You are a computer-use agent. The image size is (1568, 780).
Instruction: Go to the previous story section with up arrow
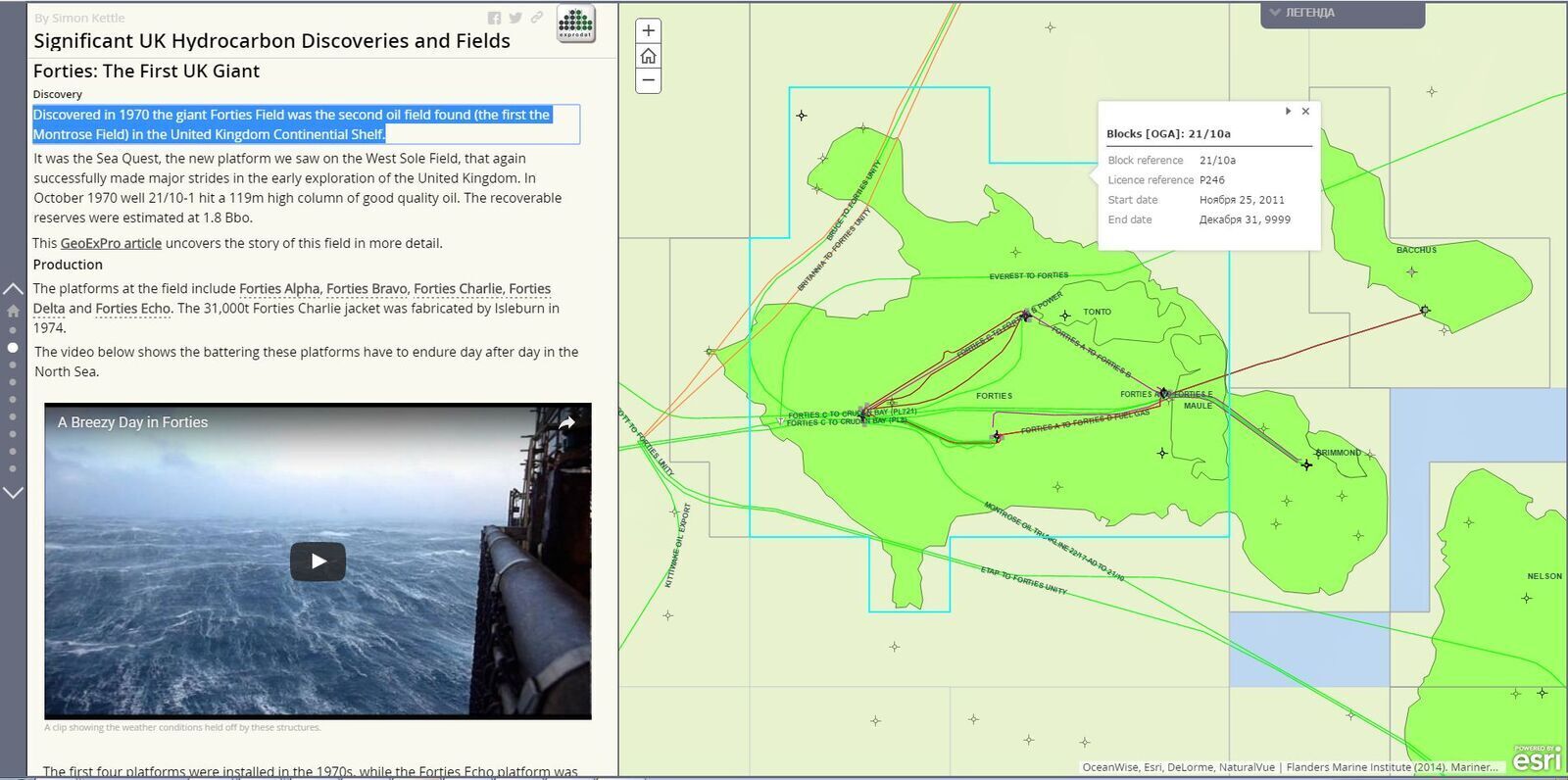coord(13,288)
